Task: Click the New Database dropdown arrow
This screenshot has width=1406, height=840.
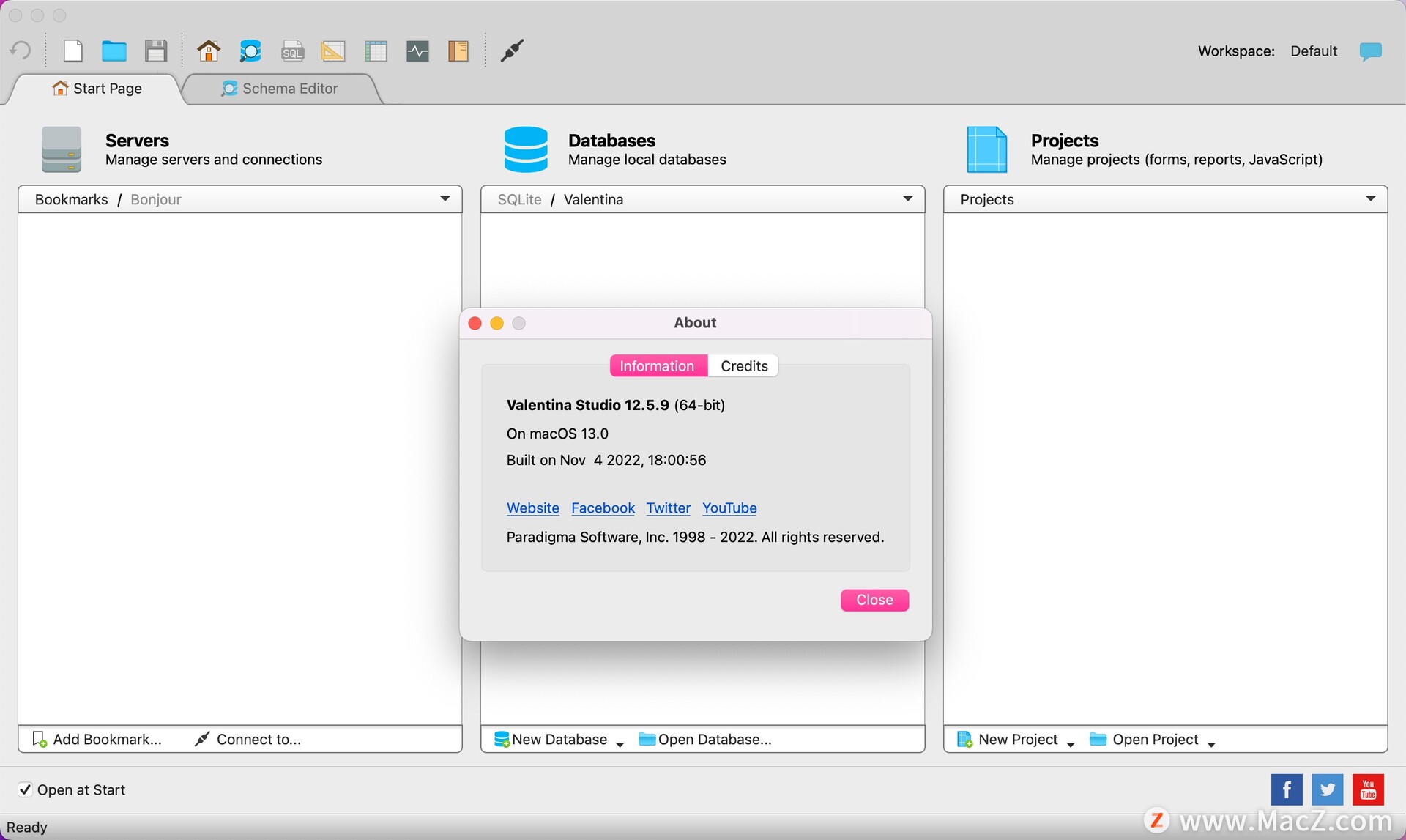Action: tap(620, 744)
